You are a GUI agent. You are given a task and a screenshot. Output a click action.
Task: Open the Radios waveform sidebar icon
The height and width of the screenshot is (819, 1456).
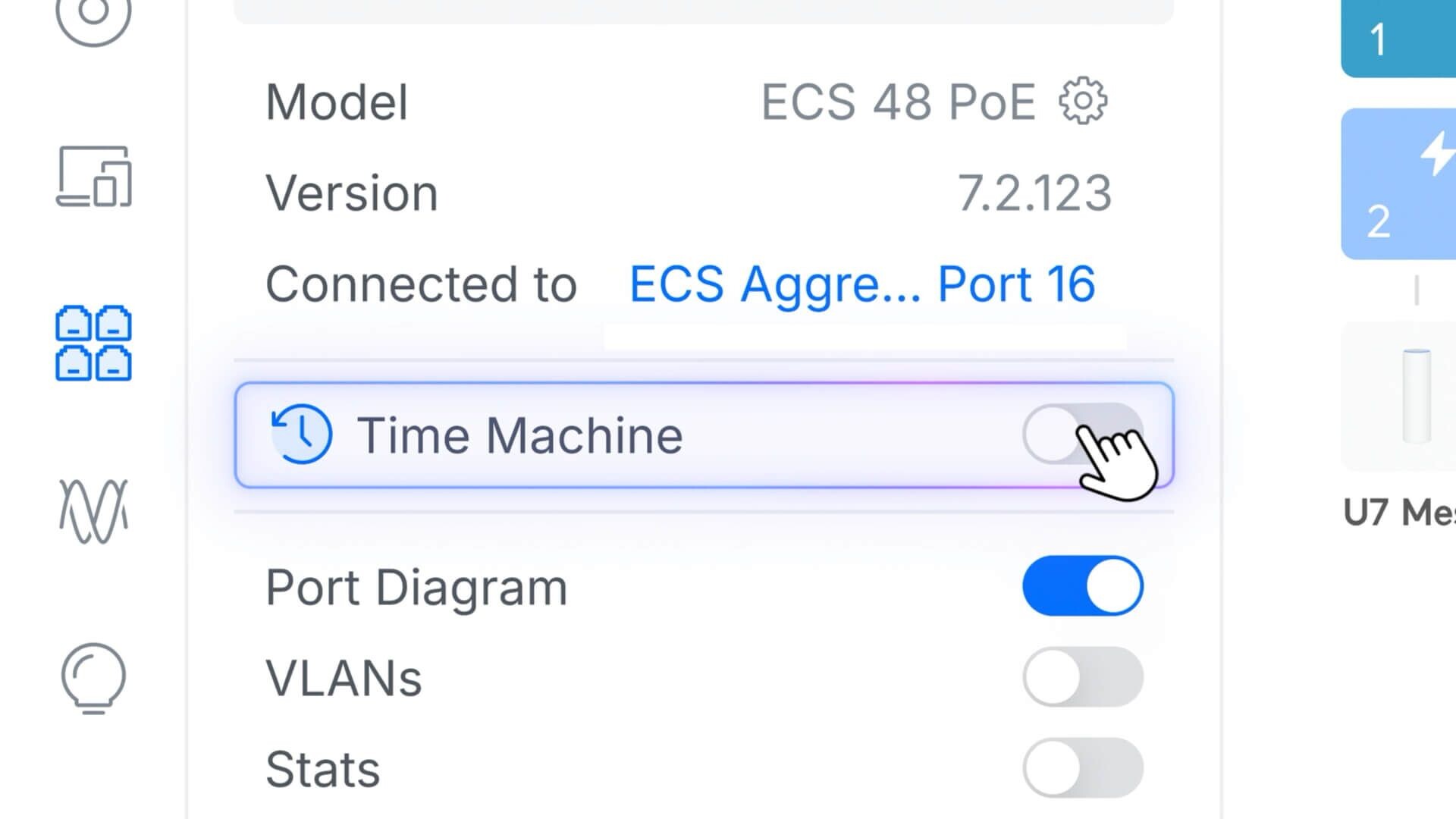[94, 511]
